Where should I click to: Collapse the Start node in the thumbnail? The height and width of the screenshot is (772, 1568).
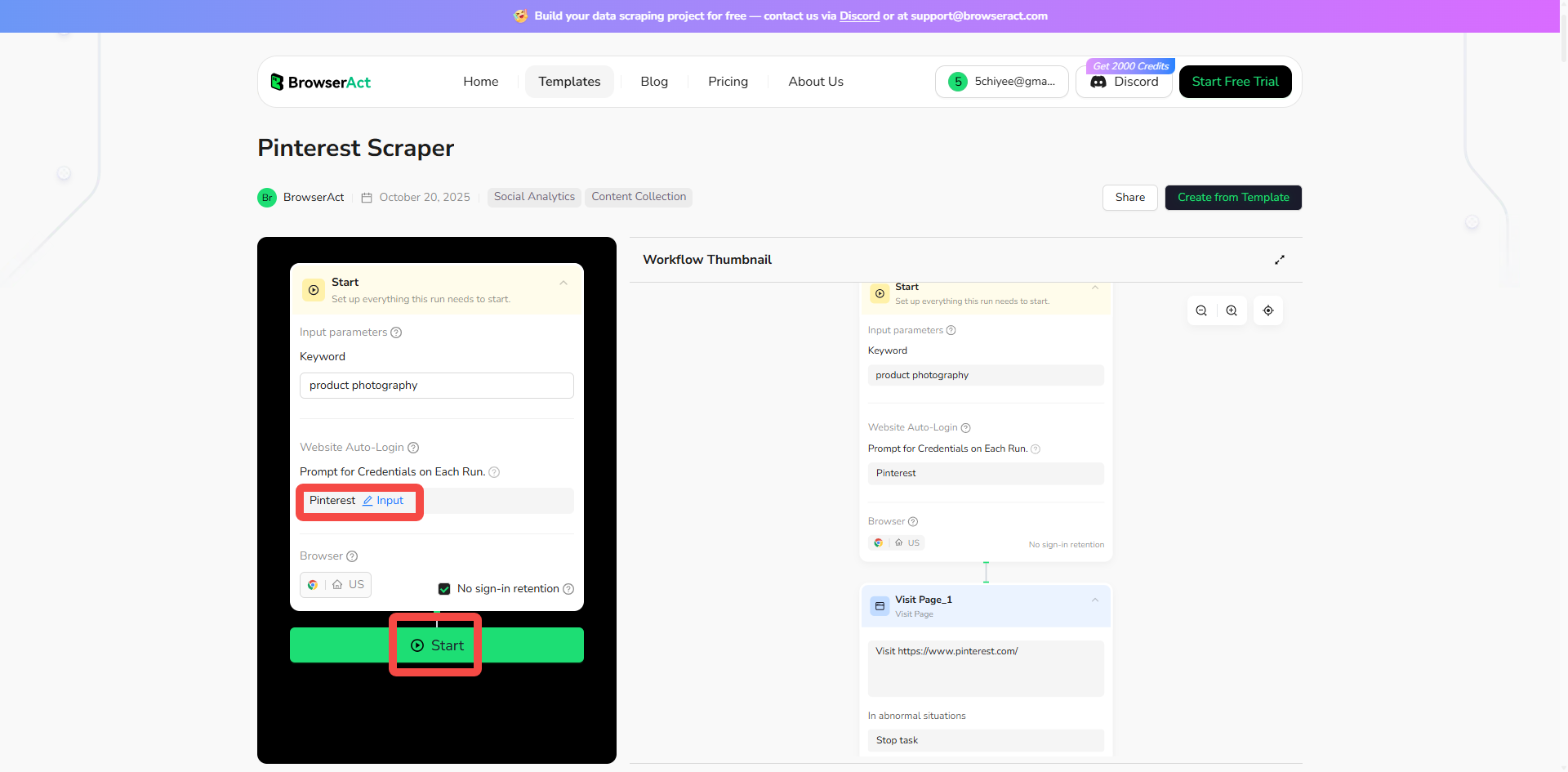pos(1095,288)
